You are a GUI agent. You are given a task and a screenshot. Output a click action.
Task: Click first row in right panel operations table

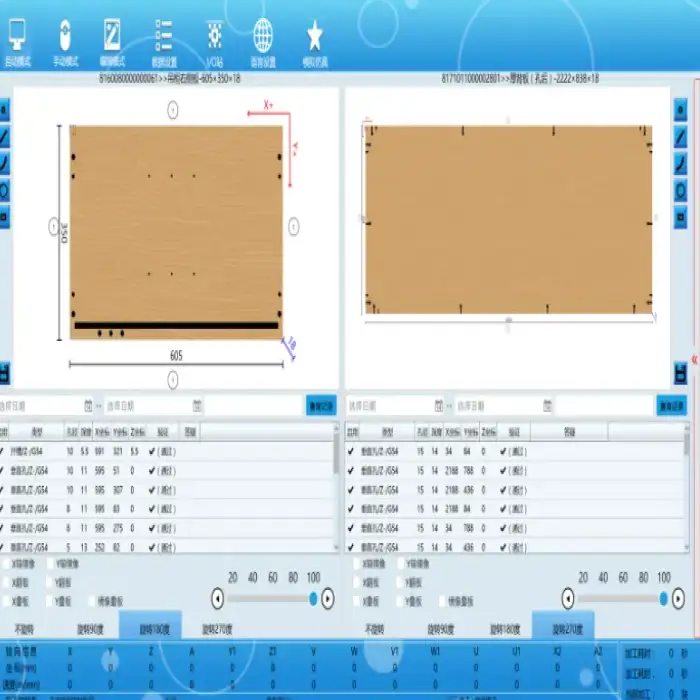[515, 451]
